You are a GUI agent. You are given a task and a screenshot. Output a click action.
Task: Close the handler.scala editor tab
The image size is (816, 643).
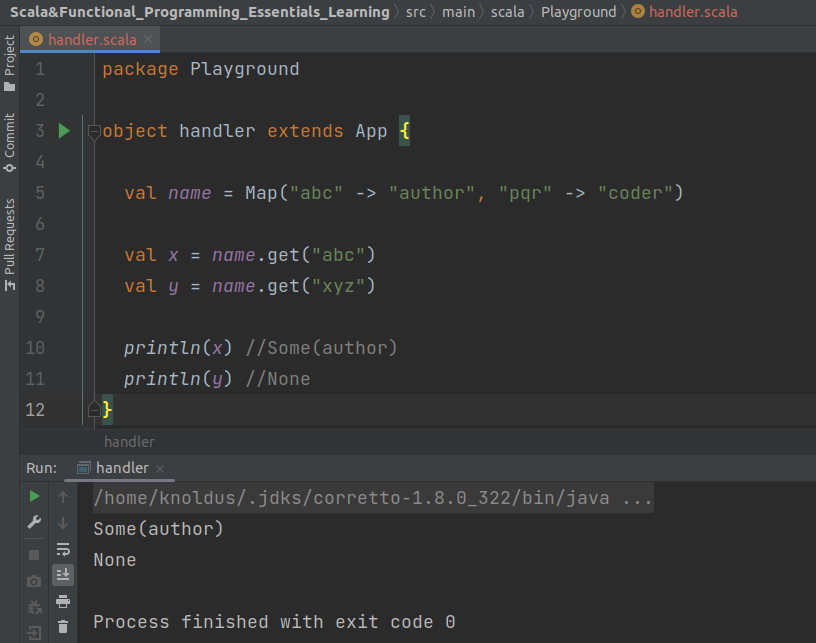click(x=148, y=40)
